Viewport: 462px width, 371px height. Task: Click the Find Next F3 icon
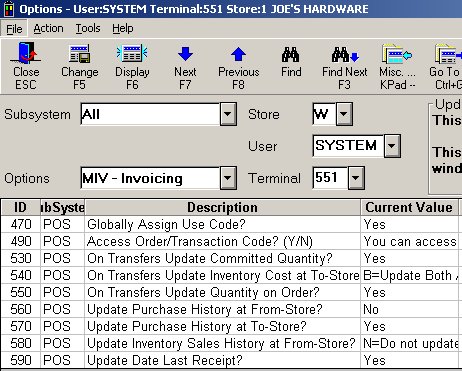(345, 55)
